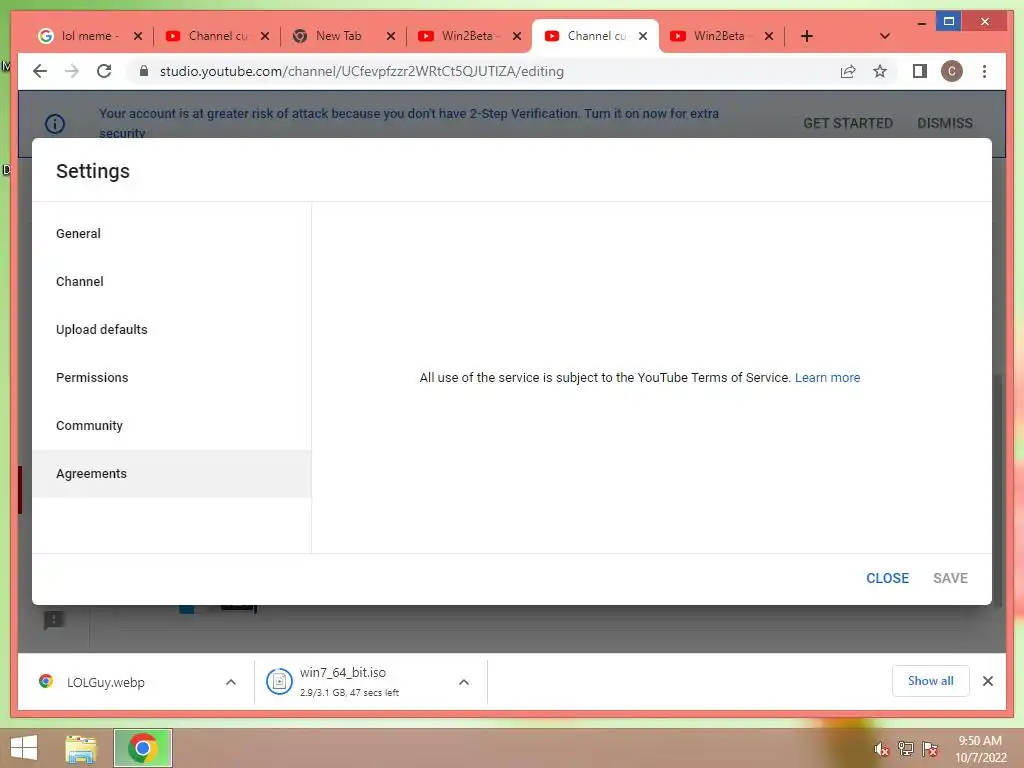1024x768 pixels.
Task: Click the win7_64_bit.iso download progress icon
Action: [279, 682]
